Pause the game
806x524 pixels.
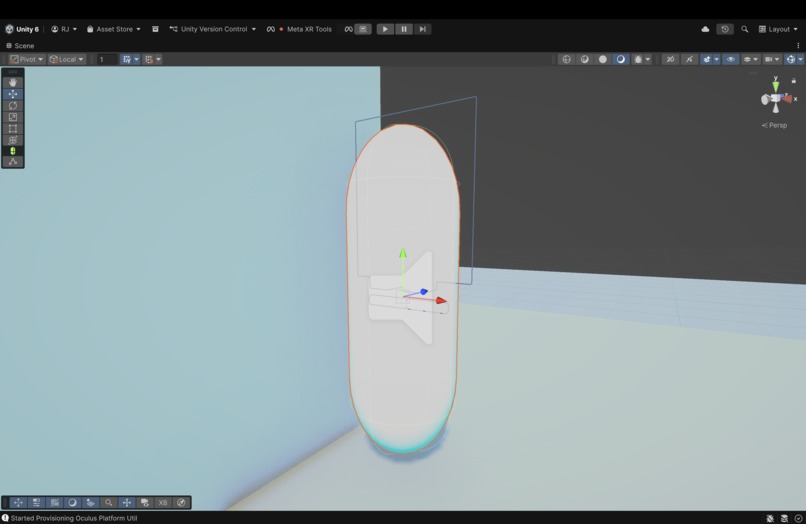click(404, 29)
